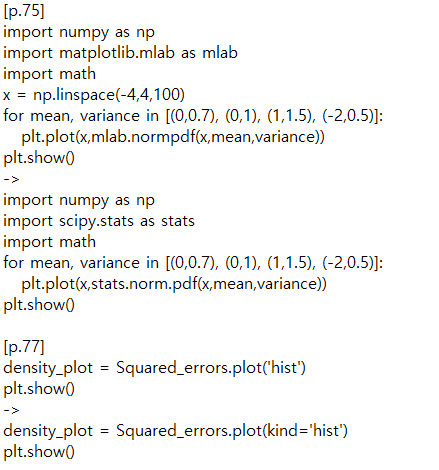
Task: Click the second 'import math' line
Action: coord(50,242)
